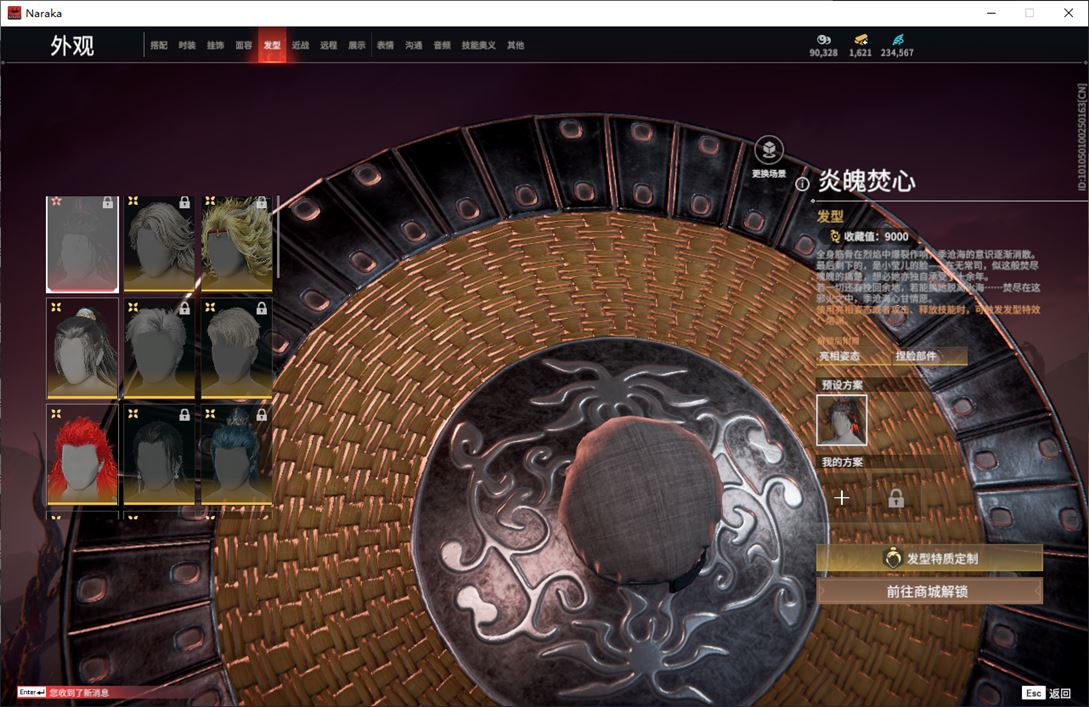Open the 表情 tab
This screenshot has width=1089, height=707.
[x=385, y=45]
